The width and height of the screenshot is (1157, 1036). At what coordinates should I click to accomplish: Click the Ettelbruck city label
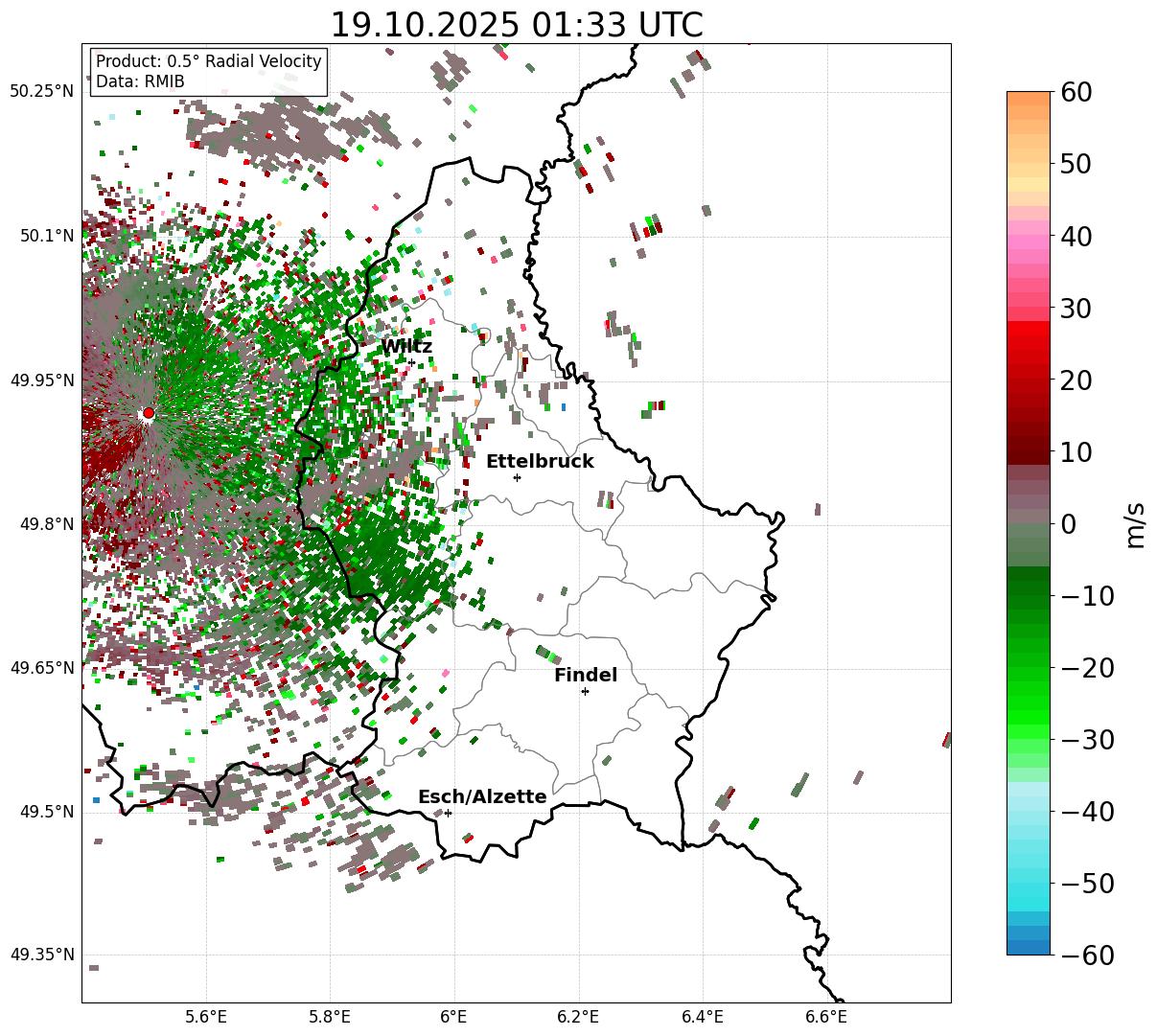click(540, 461)
